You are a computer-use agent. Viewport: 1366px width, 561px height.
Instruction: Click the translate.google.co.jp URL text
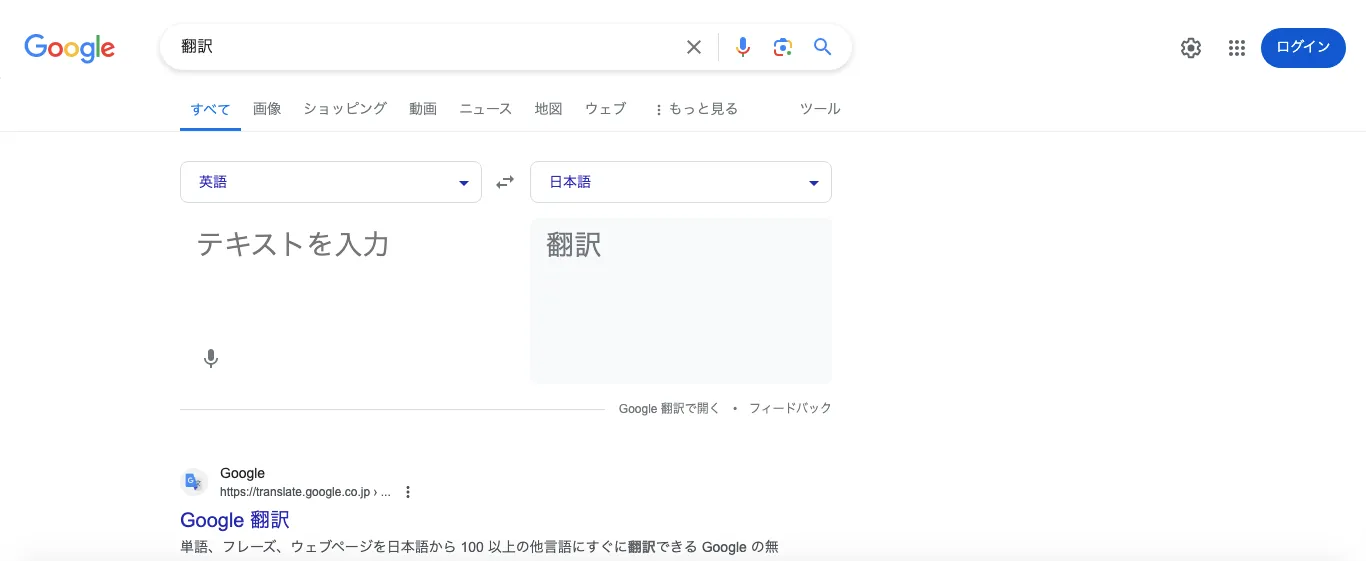pos(305,492)
